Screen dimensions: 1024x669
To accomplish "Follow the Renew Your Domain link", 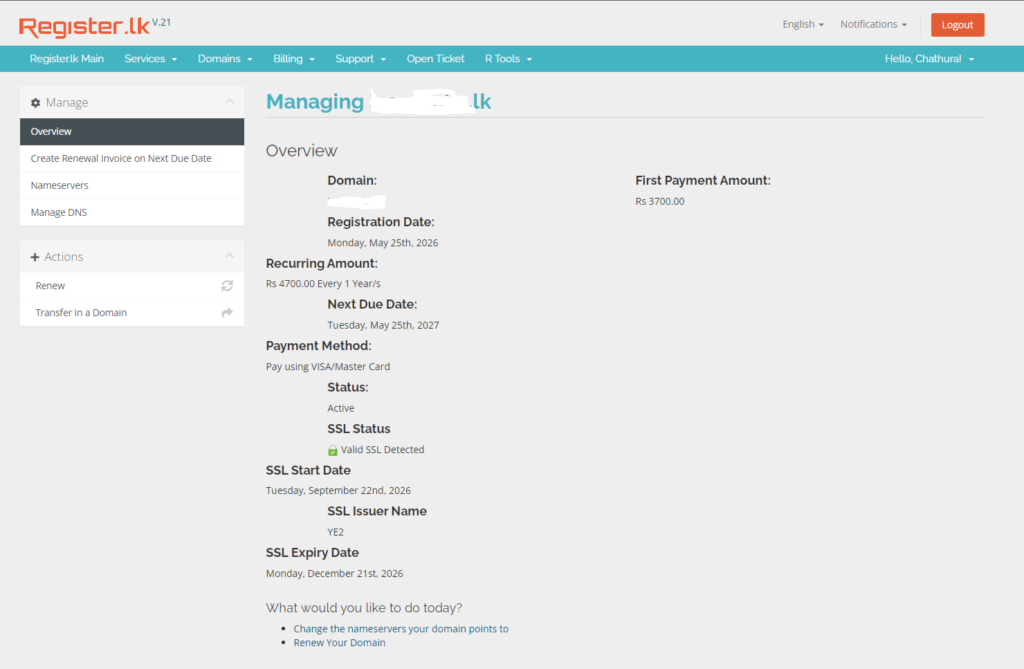I will [x=339, y=643].
